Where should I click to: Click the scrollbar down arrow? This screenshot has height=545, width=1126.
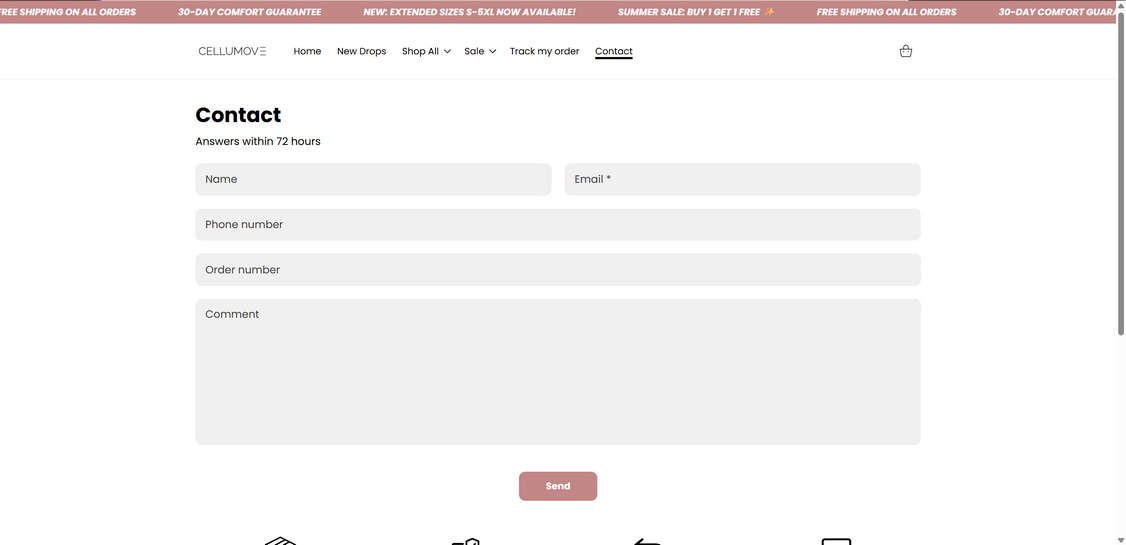(1121, 539)
